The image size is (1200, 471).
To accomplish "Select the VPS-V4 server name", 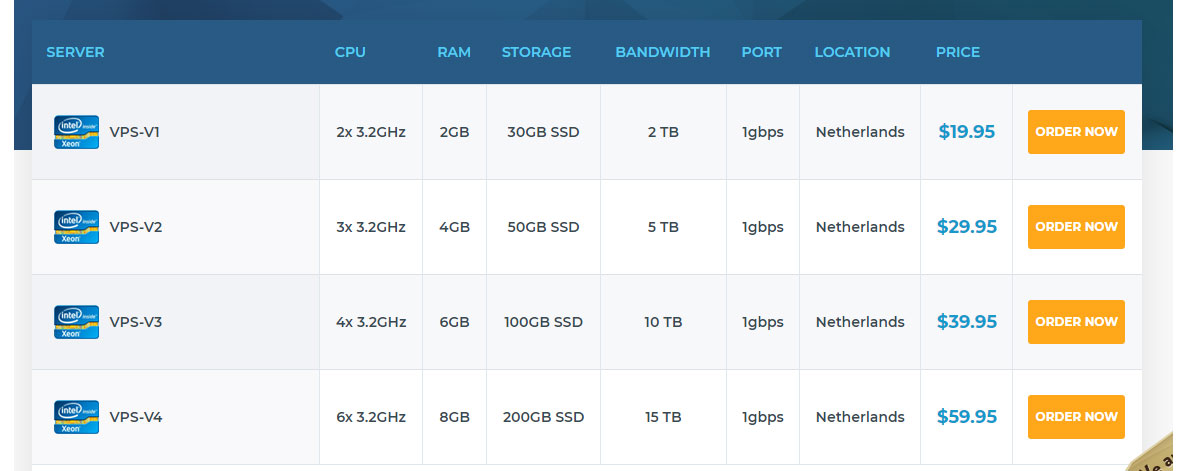I will (136, 417).
